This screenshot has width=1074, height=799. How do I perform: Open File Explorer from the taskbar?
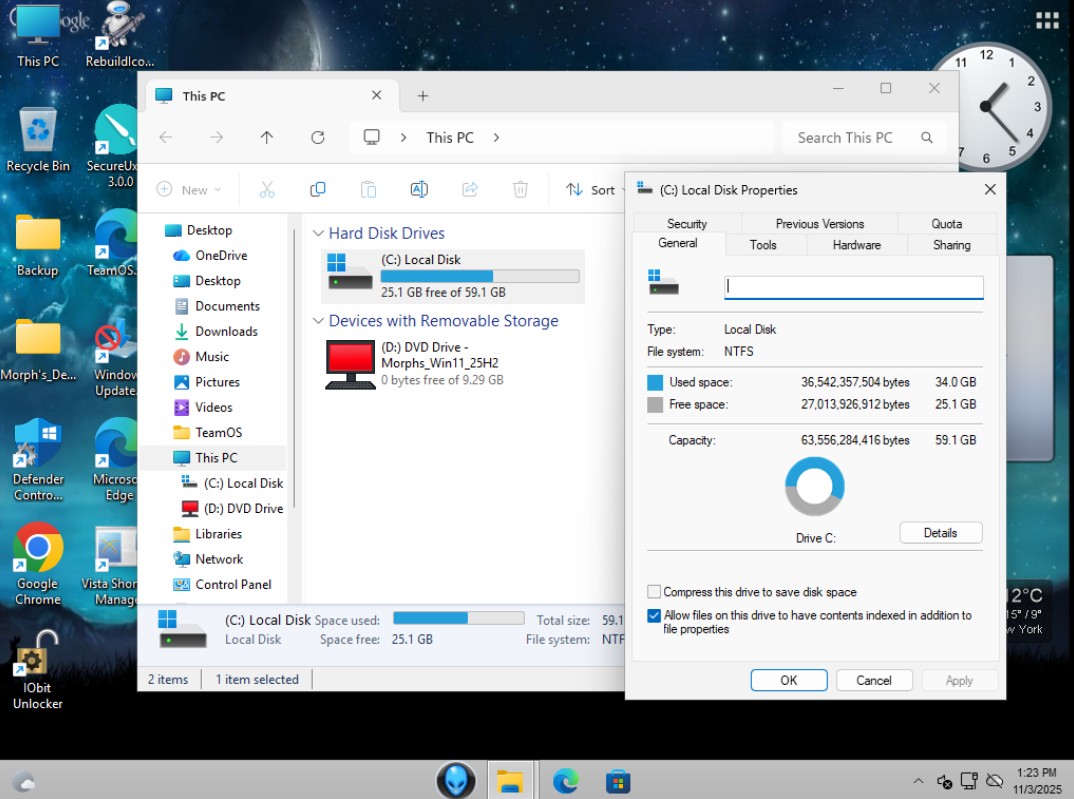(511, 780)
